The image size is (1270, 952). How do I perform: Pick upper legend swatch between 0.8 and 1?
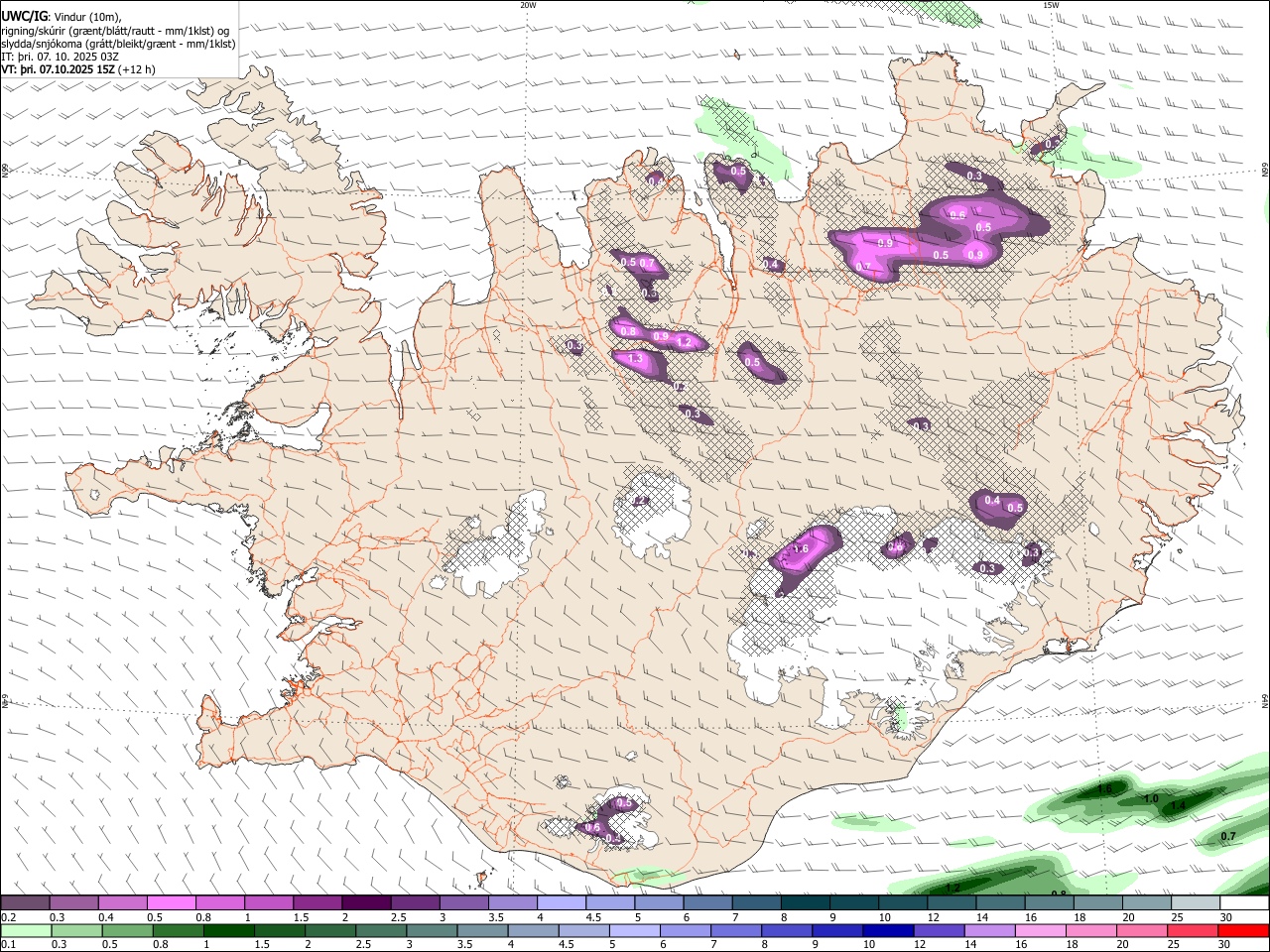pos(220,903)
